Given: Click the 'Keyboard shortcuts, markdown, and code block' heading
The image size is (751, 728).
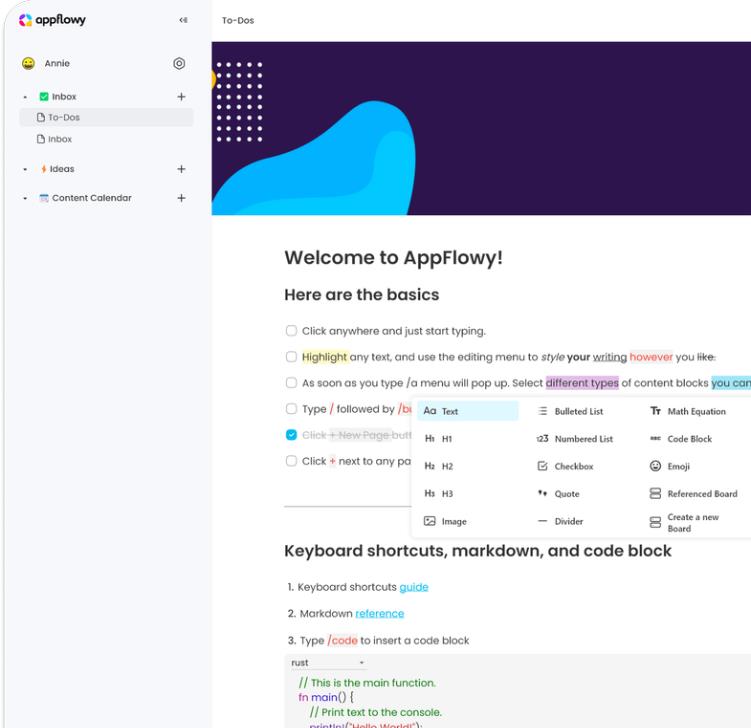Looking at the screenshot, I should 478,551.
